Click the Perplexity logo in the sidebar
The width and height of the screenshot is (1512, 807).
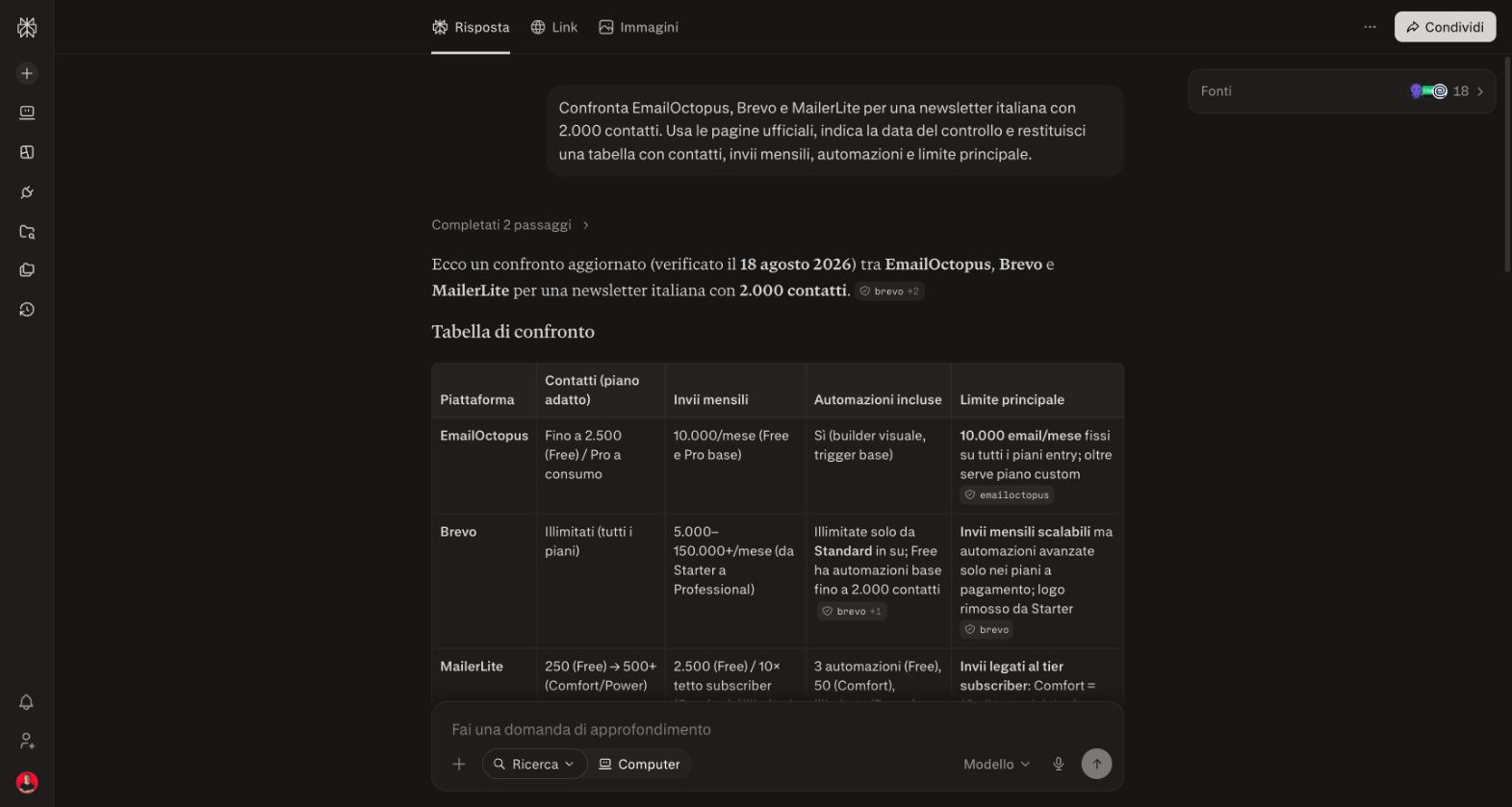tap(27, 28)
